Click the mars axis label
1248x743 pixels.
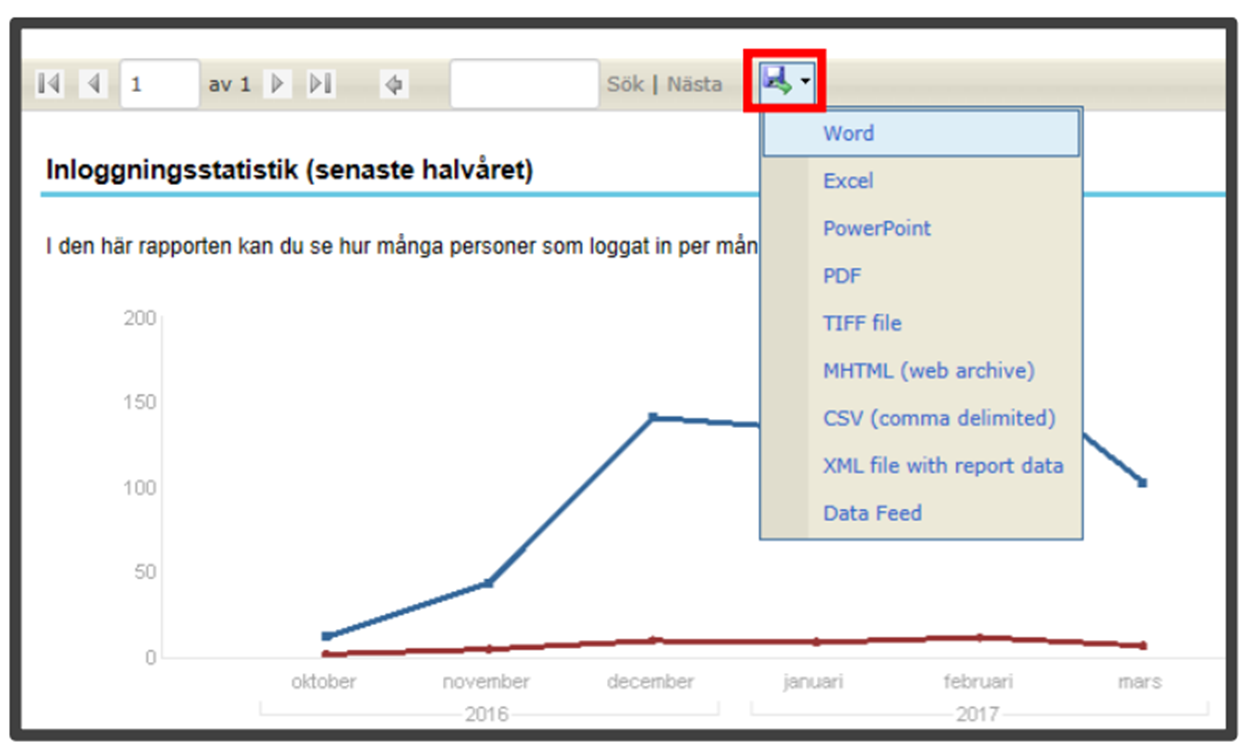pos(1140,682)
